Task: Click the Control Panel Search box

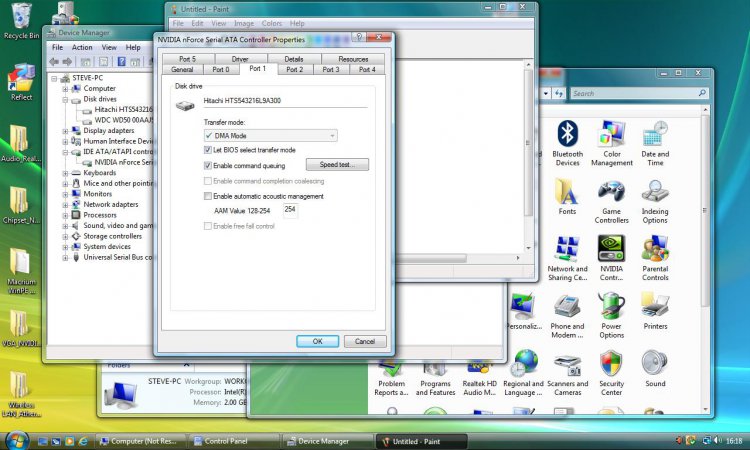Action: point(639,93)
